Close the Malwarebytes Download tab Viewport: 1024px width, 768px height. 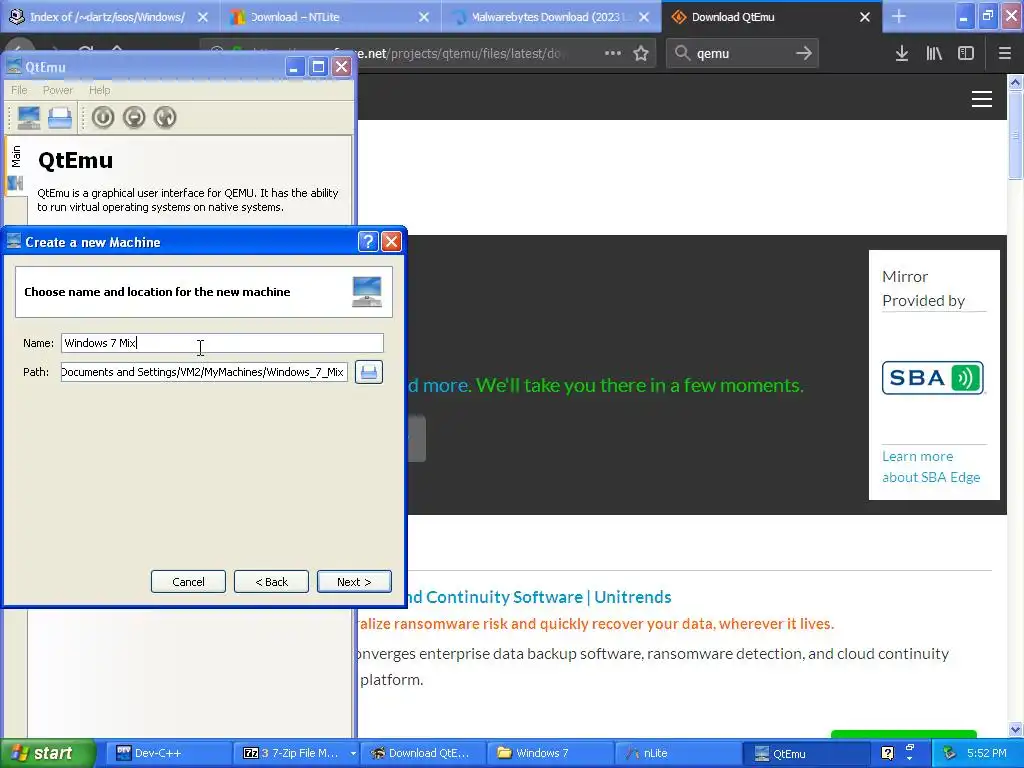644,17
